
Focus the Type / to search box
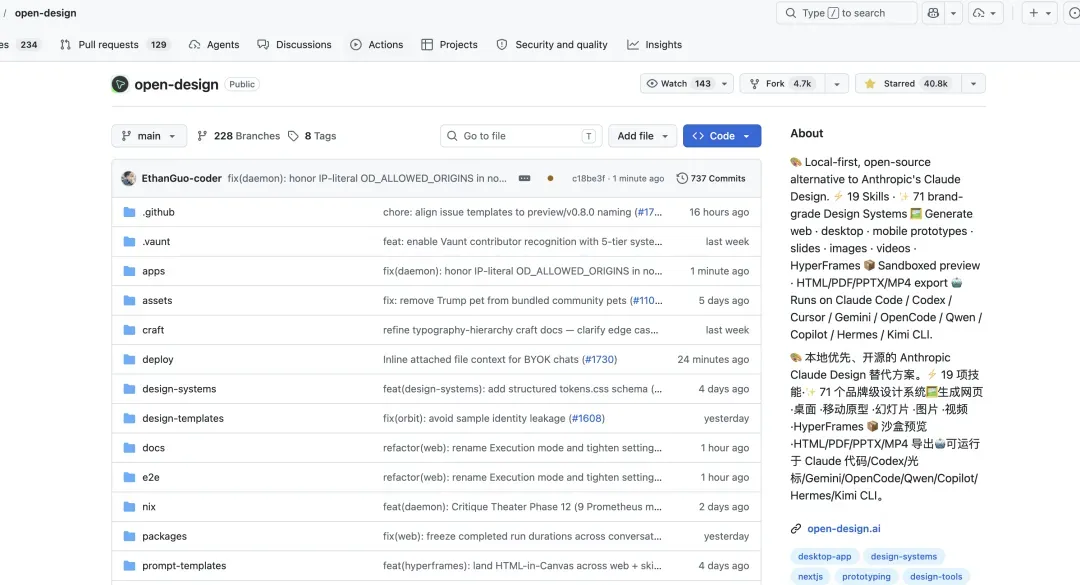point(847,13)
